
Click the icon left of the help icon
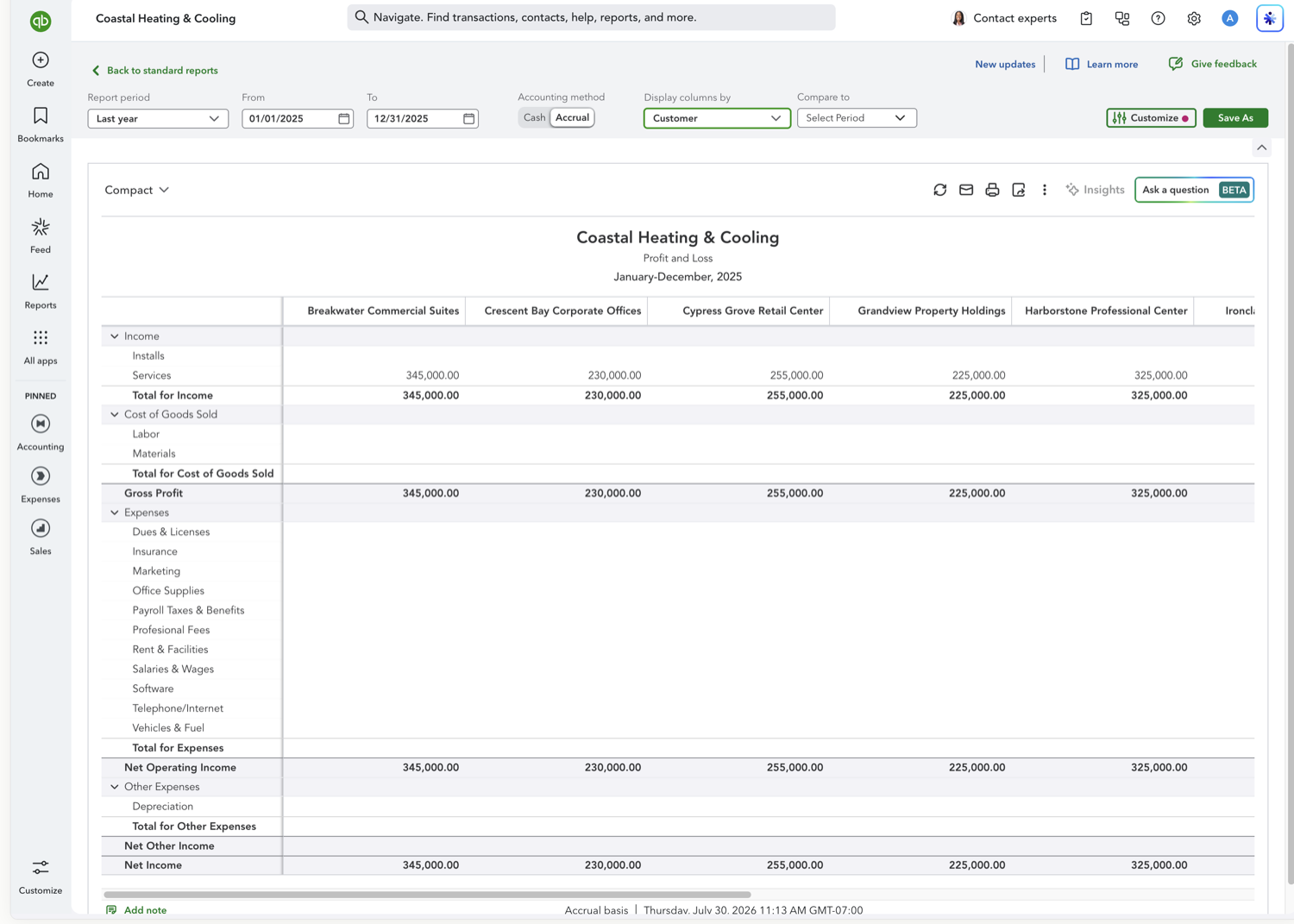pyautogui.click(x=1122, y=18)
